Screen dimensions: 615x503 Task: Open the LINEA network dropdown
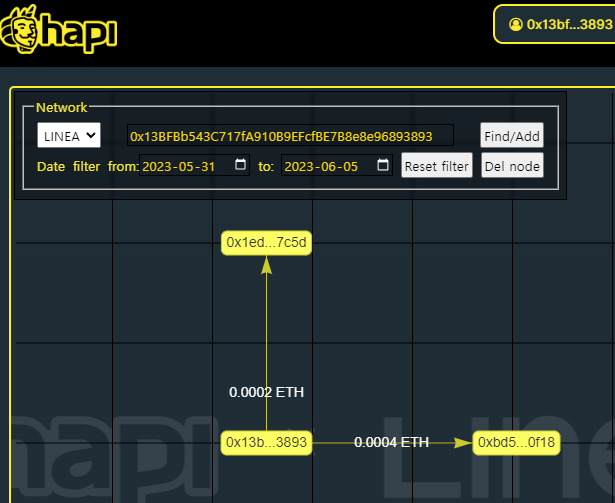[69, 135]
